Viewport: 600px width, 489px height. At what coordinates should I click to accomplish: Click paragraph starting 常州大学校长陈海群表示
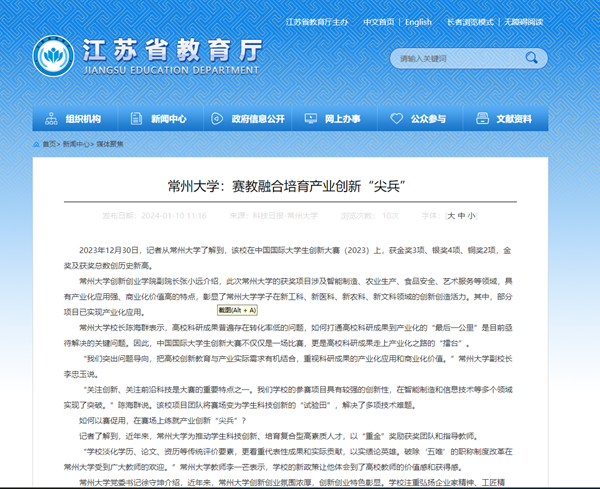click(x=288, y=335)
